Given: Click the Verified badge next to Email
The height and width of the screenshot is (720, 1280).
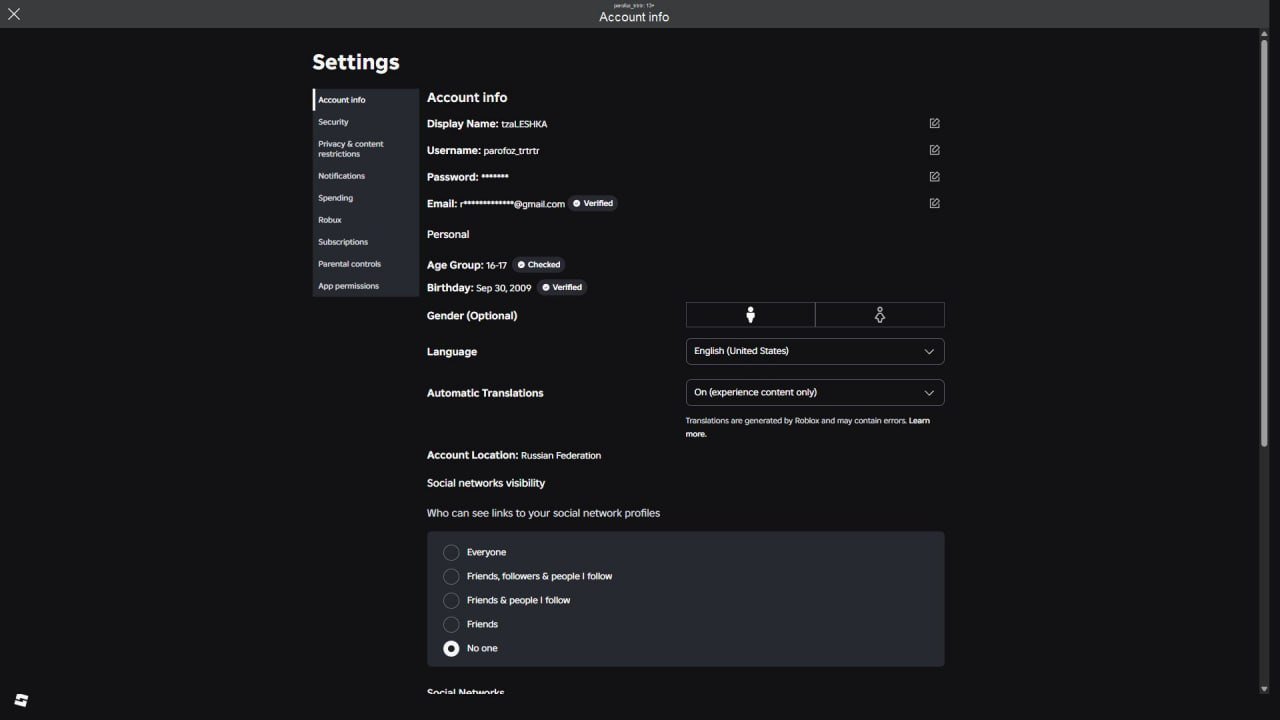Looking at the screenshot, I should [x=593, y=203].
